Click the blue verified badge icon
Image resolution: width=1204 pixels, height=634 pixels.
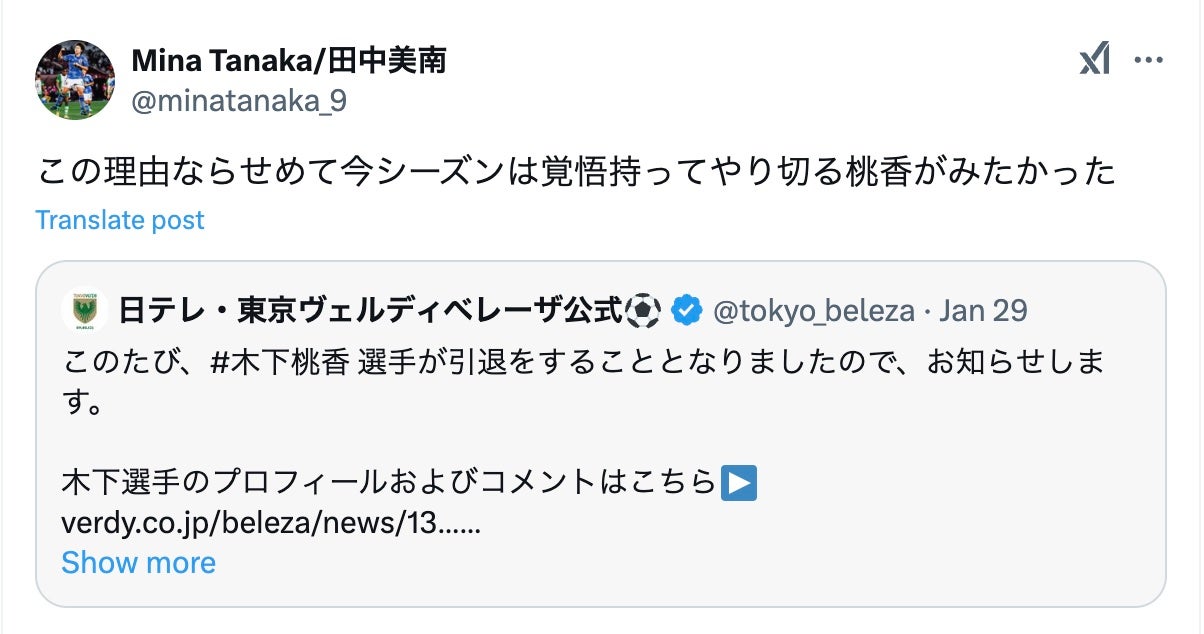pos(685,311)
